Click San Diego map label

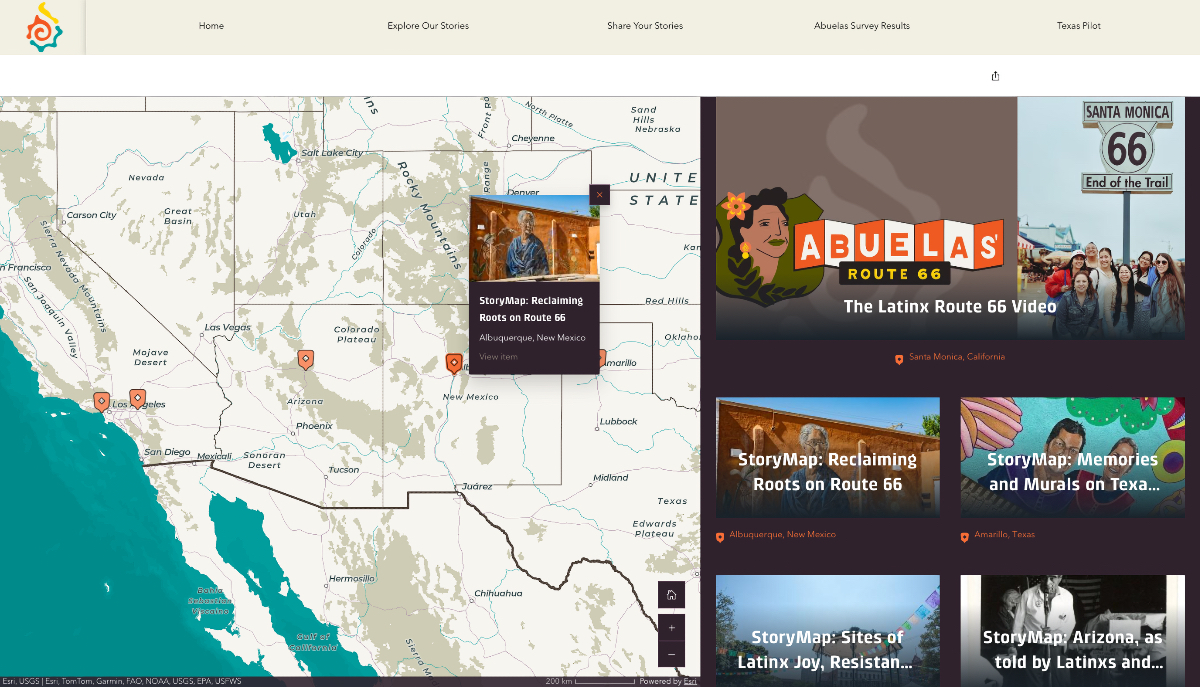pos(167,452)
